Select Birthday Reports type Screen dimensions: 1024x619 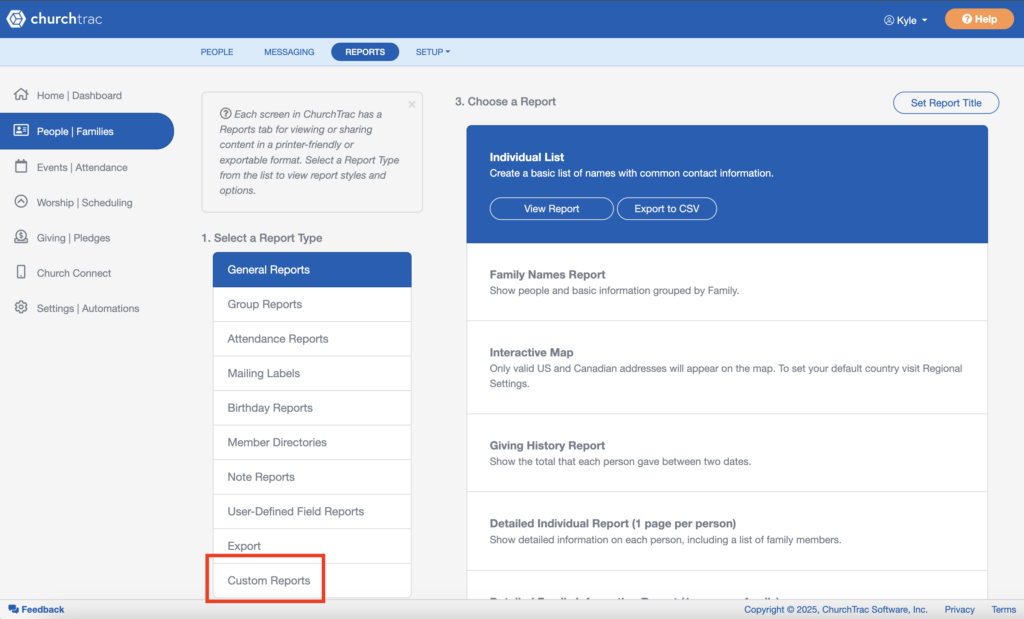pos(312,408)
